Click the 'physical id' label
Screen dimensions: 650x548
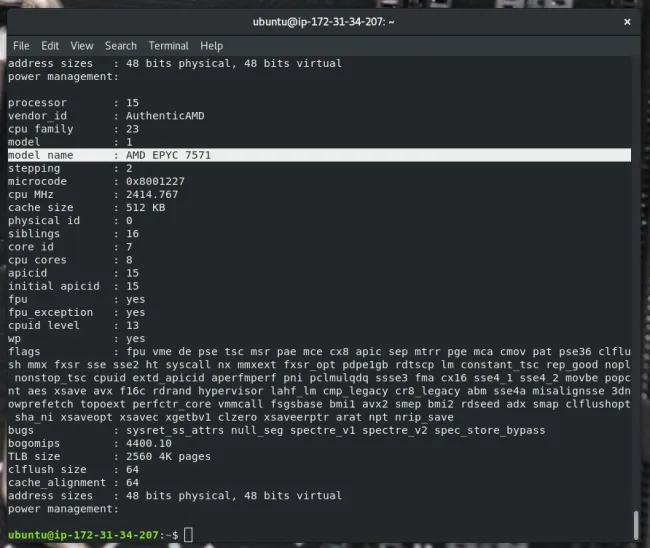[x=44, y=221]
